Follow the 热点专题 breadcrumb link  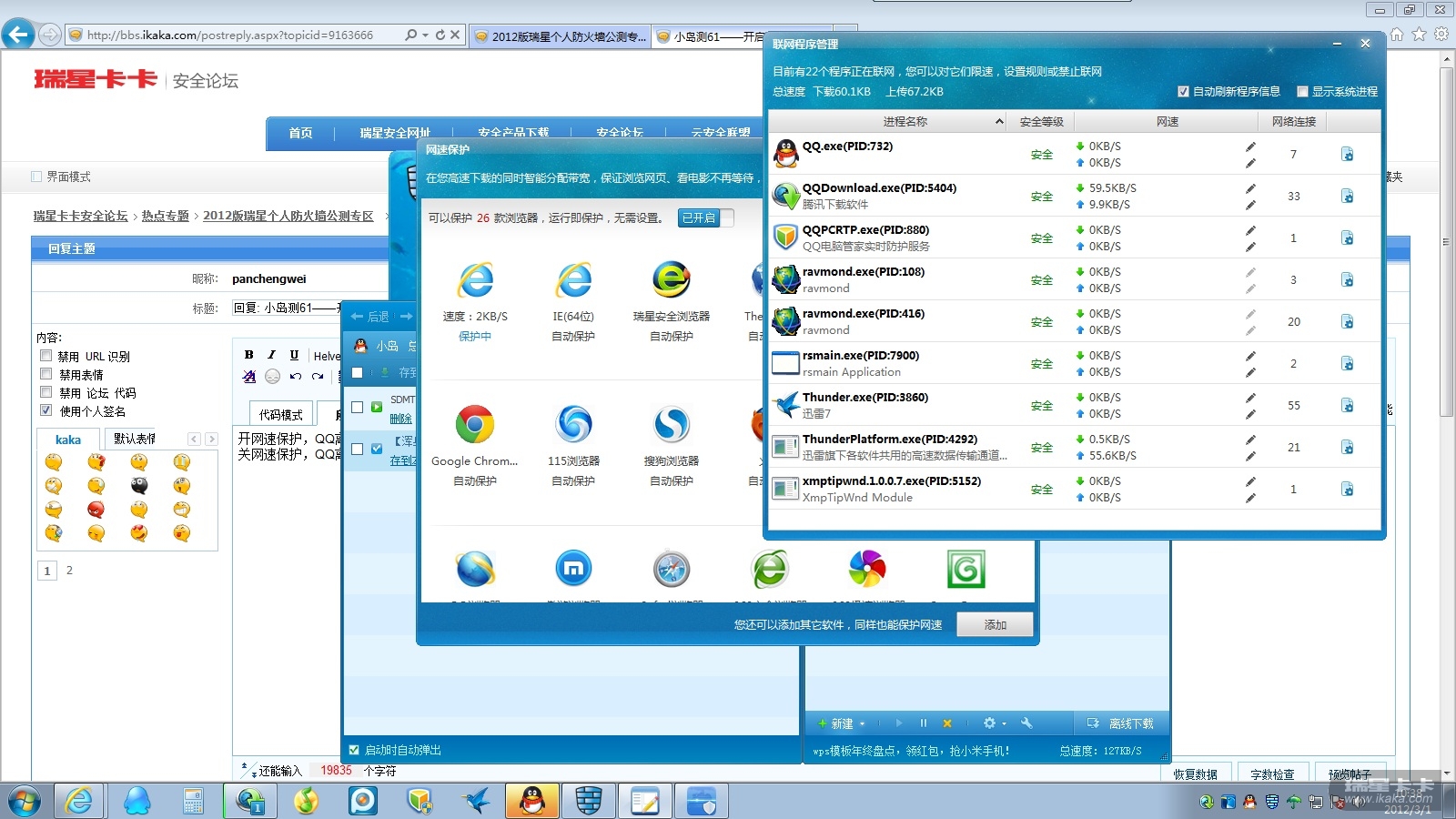pyautogui.click(x=165, y=216)
